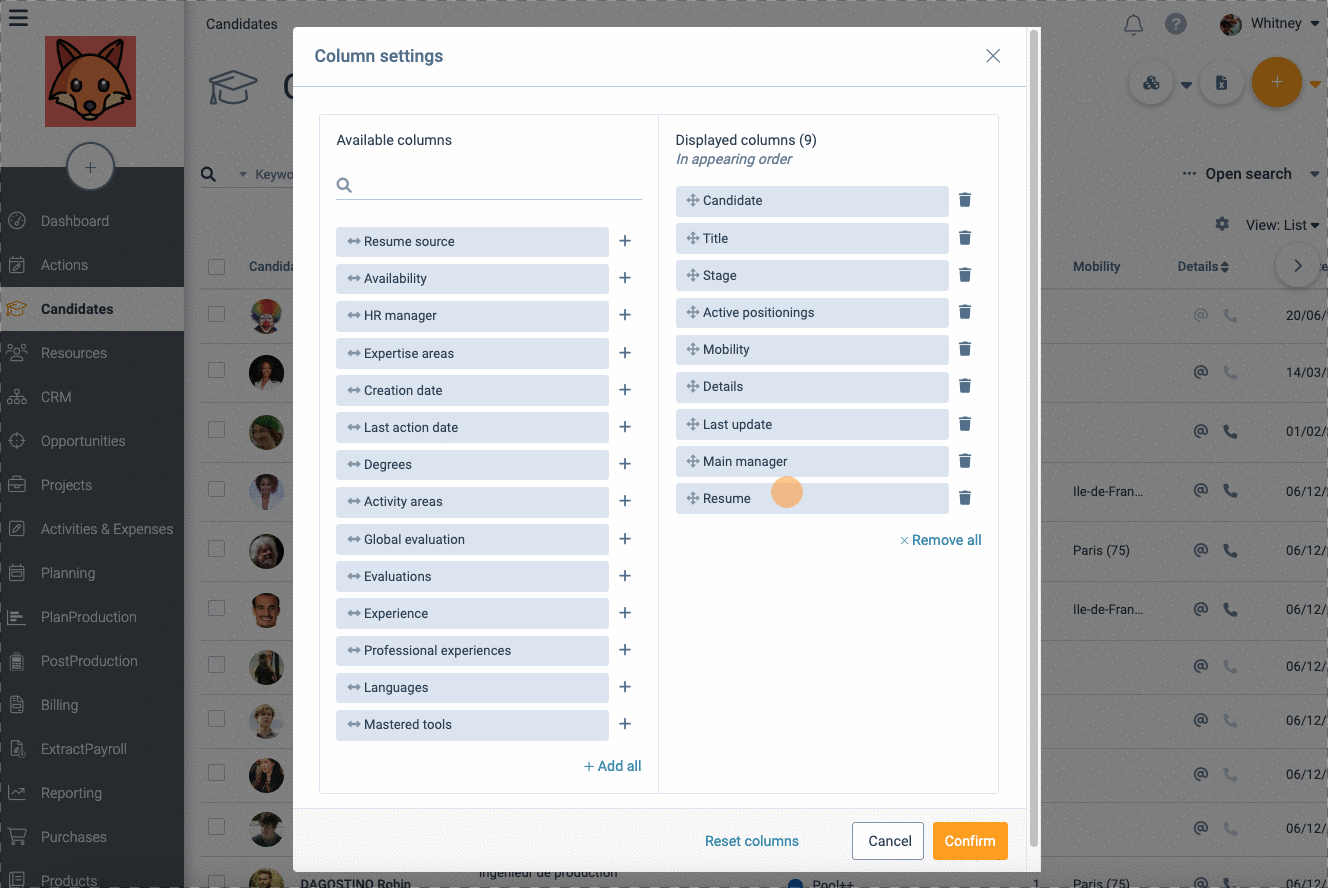Click the Confirm button
The width and height of the screenshot is (1328, 888).
(x=970, y=841)
